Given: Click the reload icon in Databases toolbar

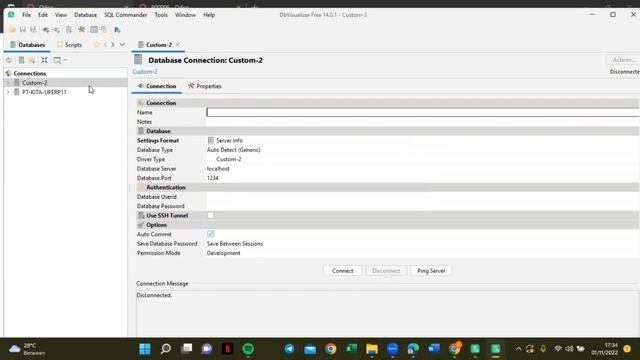Looking at the screenshot, I should (x=9, y=60).
